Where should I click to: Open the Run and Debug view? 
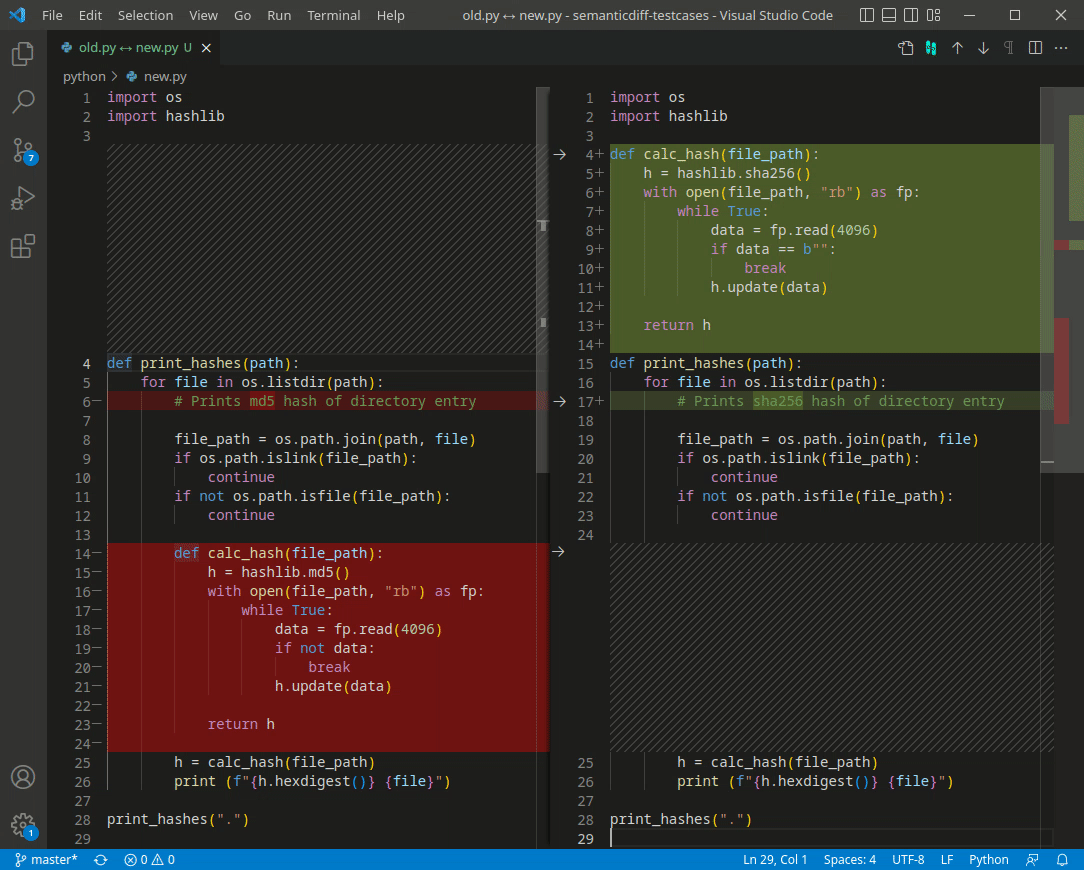[23, 198]
